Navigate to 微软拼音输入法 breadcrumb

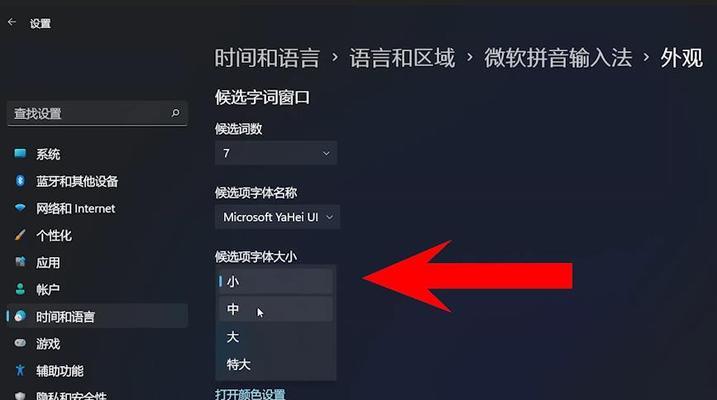(x=558, y=58)
